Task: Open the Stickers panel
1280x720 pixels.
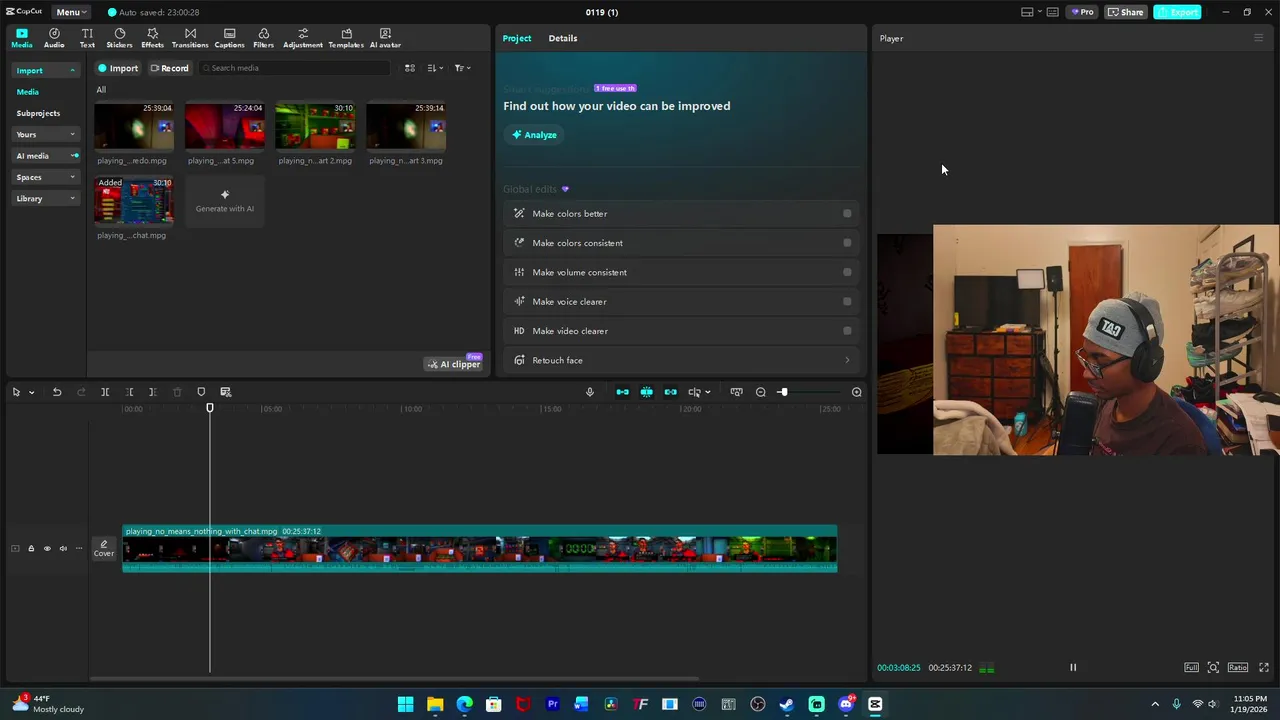Action: click(x=119, y=38)
